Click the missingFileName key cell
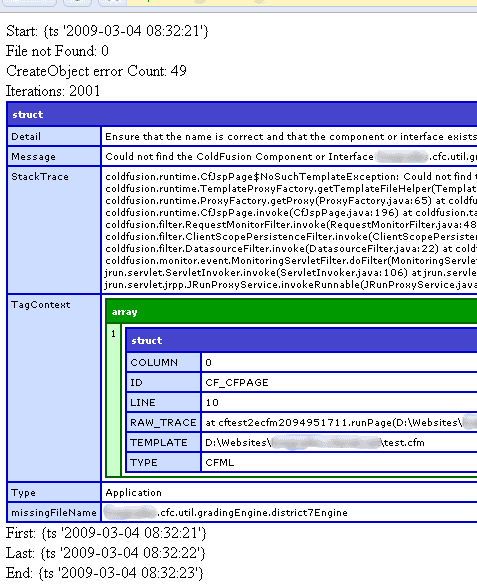477x587 pixels. click(x=54, y=513)
